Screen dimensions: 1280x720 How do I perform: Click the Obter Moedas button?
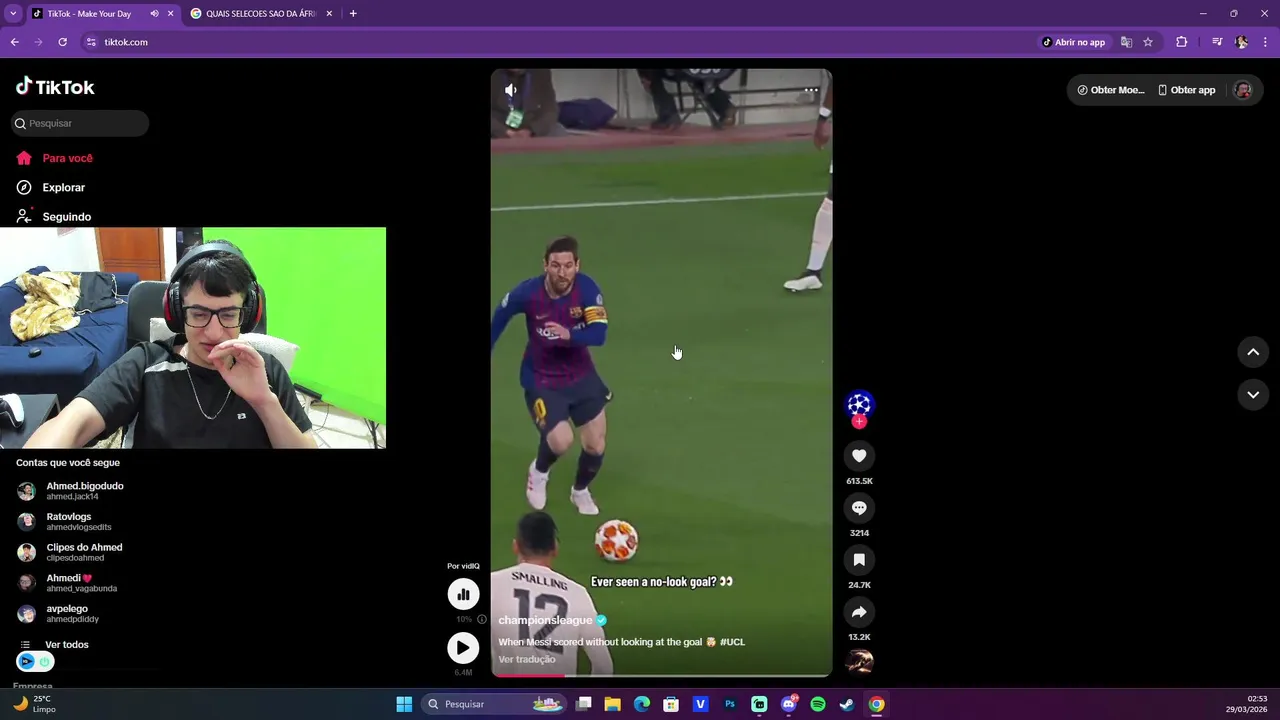(x=1110, y=90)
